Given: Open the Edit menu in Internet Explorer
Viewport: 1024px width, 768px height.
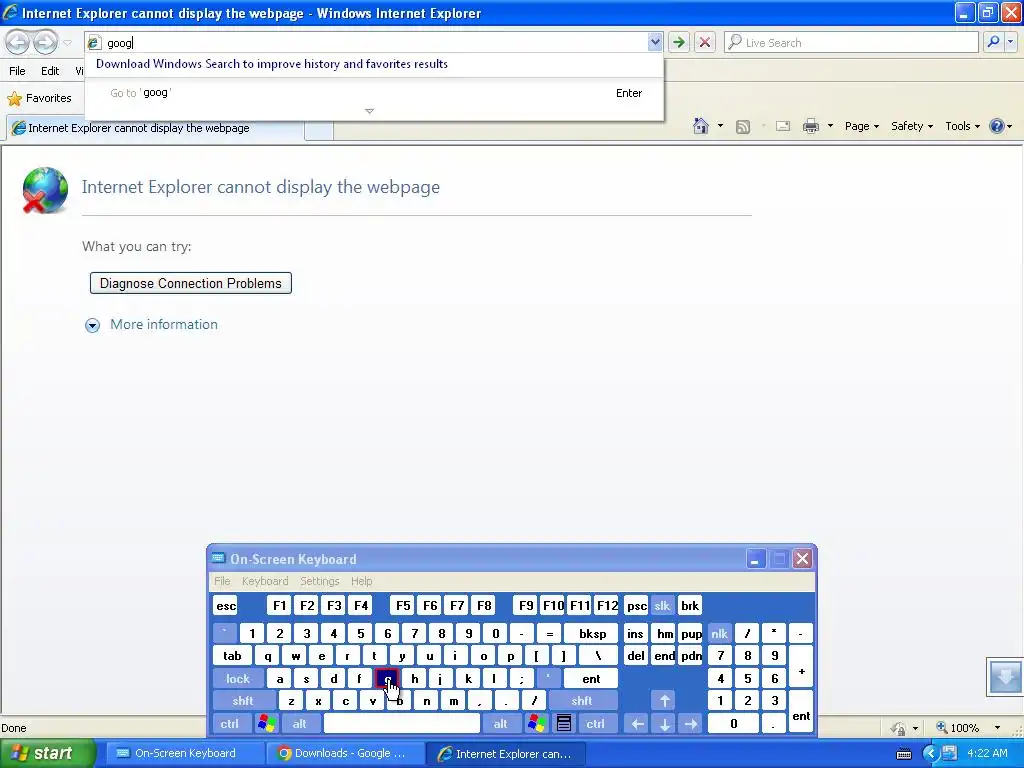Looking at the screenshot, I should pos(50,71).
